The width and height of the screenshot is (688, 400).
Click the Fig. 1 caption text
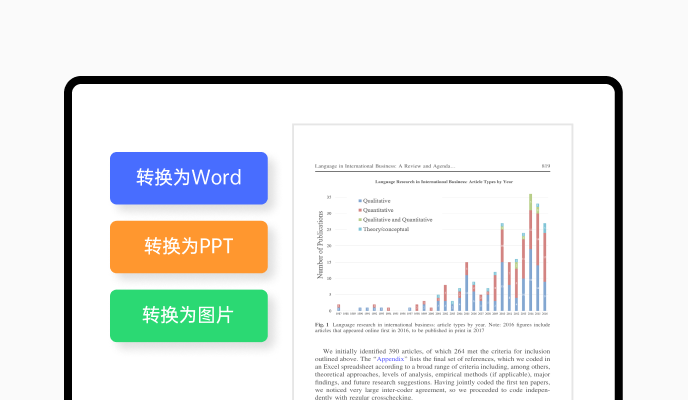tap(432, 328)
